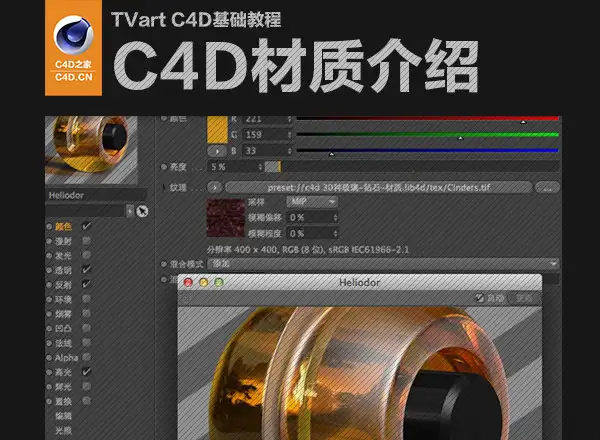Click the color mode arrow button beside B
600x440 pixels.
[x=217, y=151]
